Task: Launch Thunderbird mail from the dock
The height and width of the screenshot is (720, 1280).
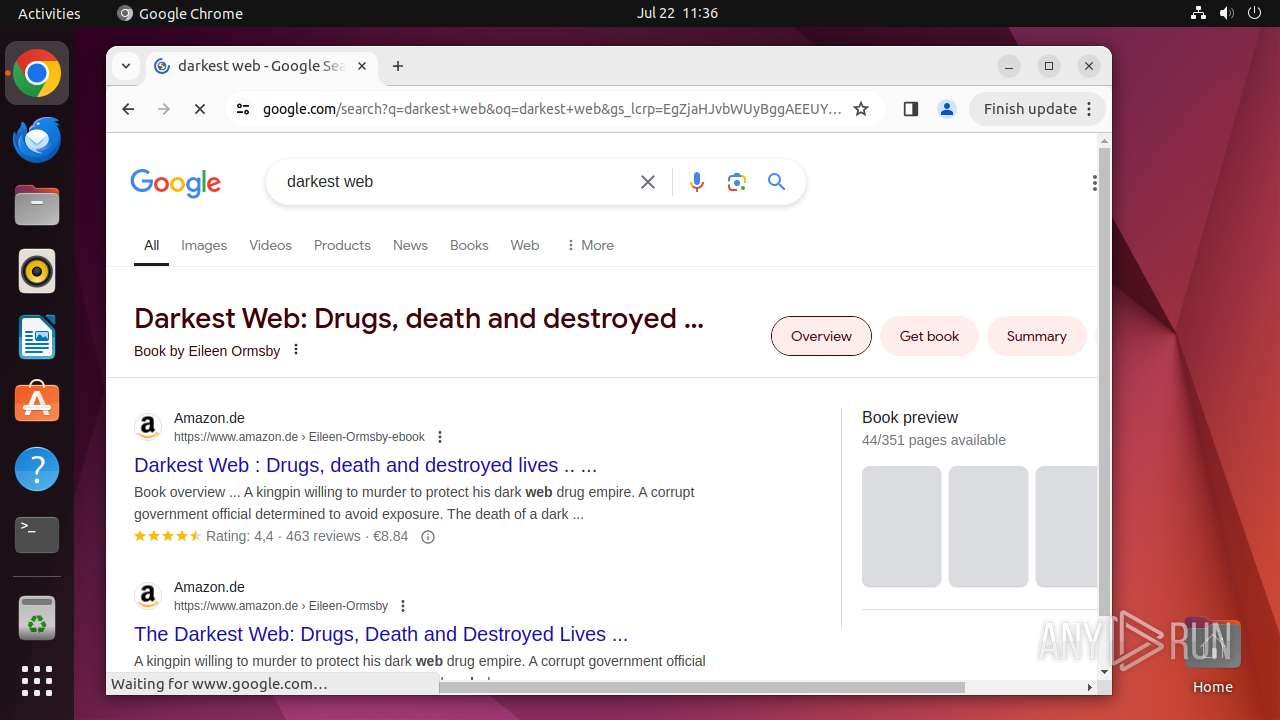Action: tap(37, 140)
